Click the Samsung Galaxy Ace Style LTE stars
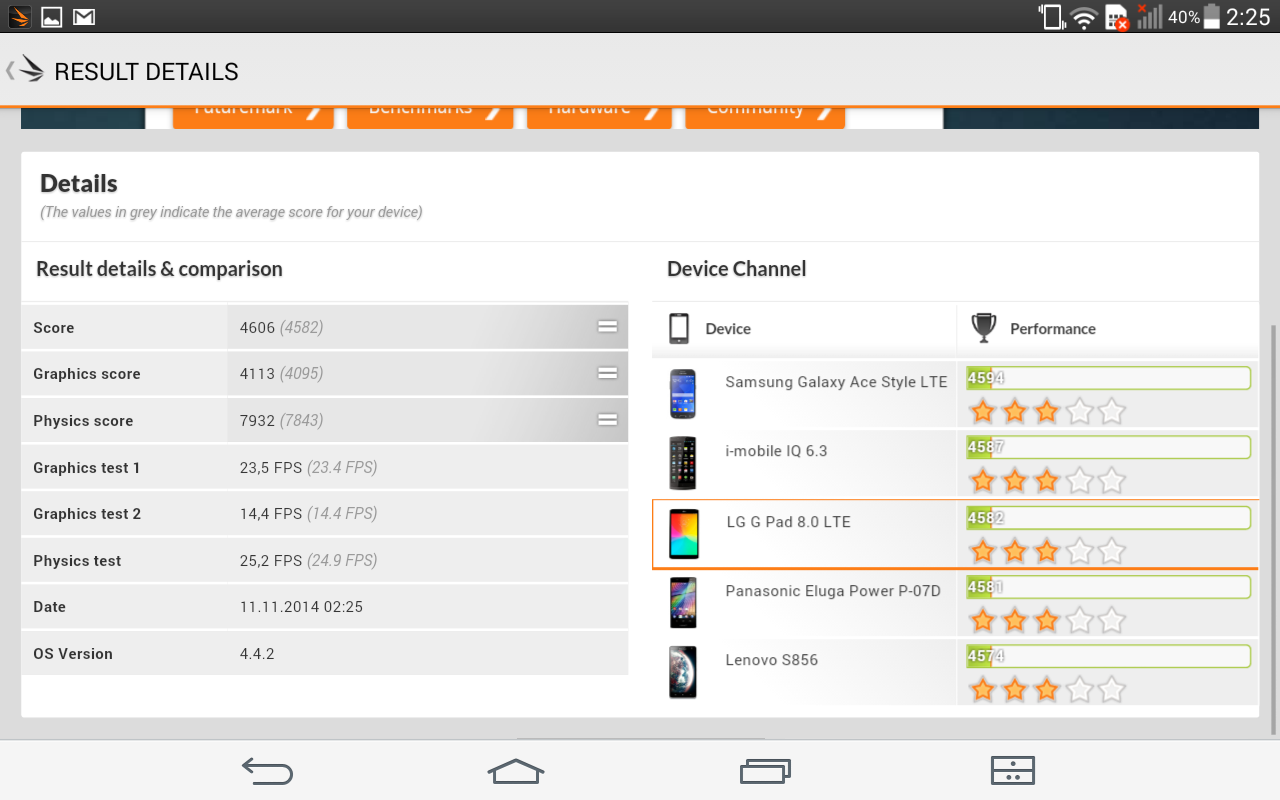 (x=1047, y=411)
